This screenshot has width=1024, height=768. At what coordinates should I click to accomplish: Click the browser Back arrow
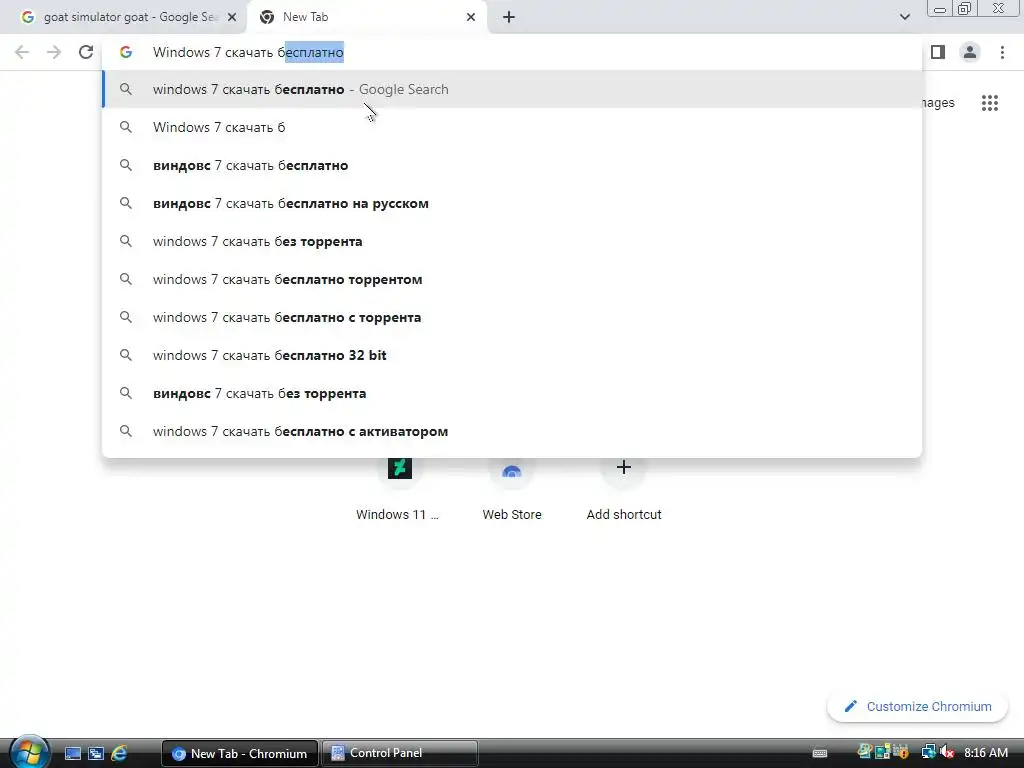click(22, 52)
